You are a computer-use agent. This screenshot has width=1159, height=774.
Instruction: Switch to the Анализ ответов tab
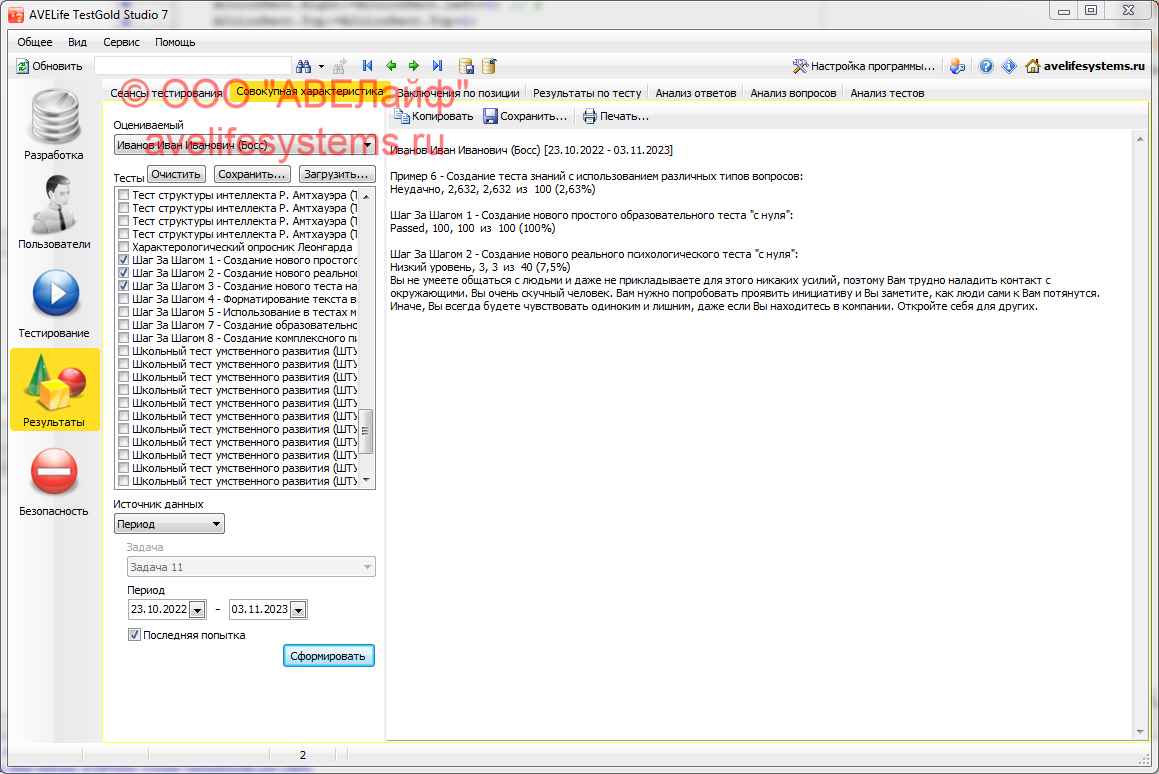[695, 93]
